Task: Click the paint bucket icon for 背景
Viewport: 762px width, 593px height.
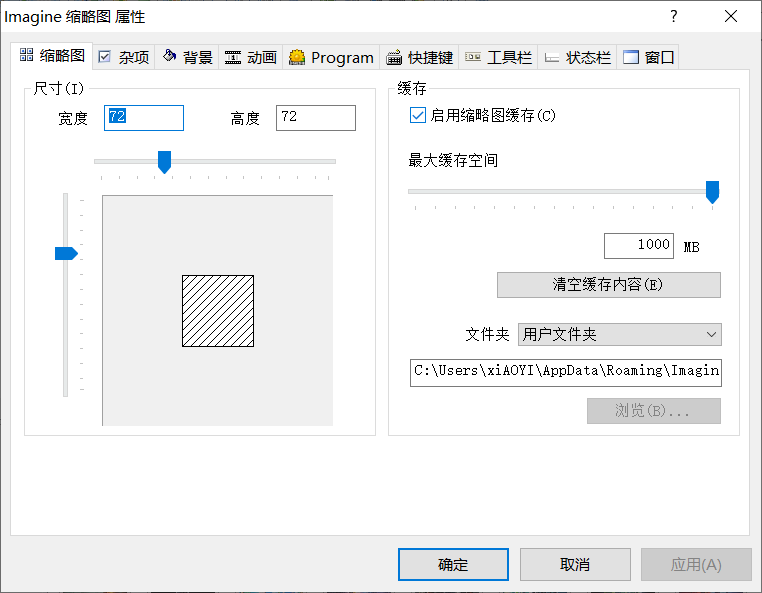Action: [169, 56]
